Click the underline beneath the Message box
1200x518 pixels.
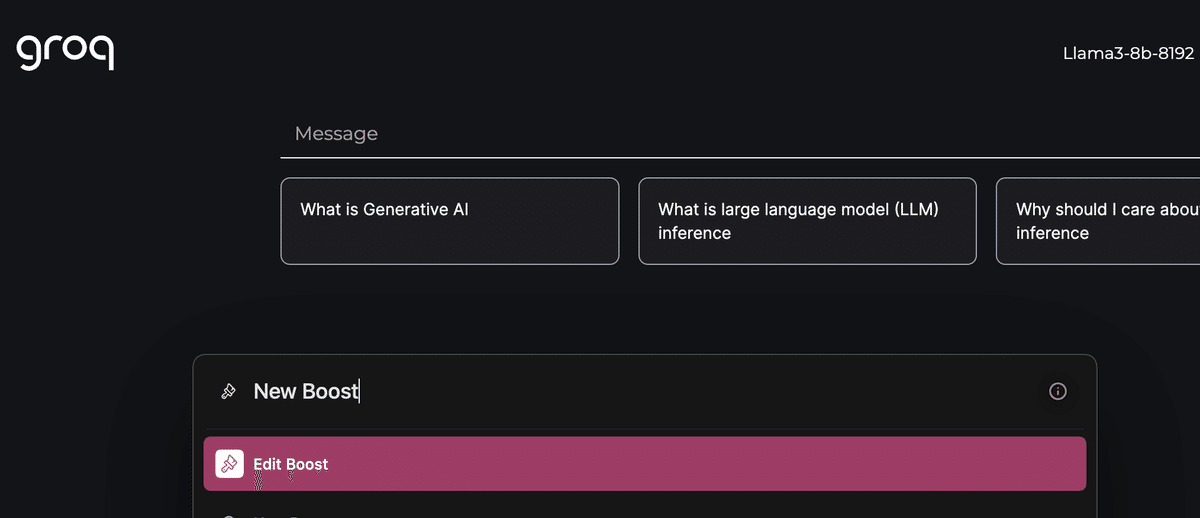(x=740, y=157)
